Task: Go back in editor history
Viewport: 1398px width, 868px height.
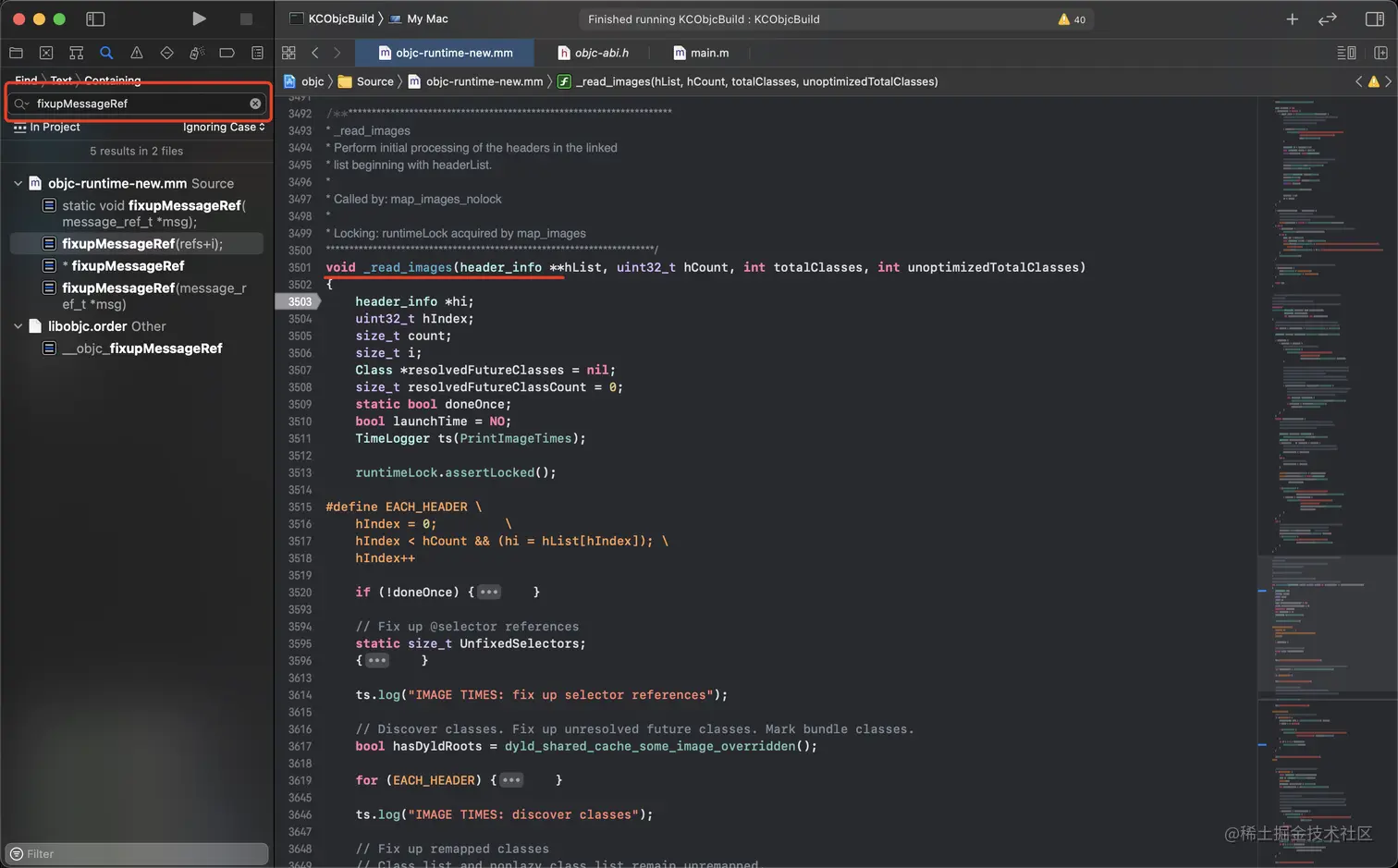Action: 315,53
